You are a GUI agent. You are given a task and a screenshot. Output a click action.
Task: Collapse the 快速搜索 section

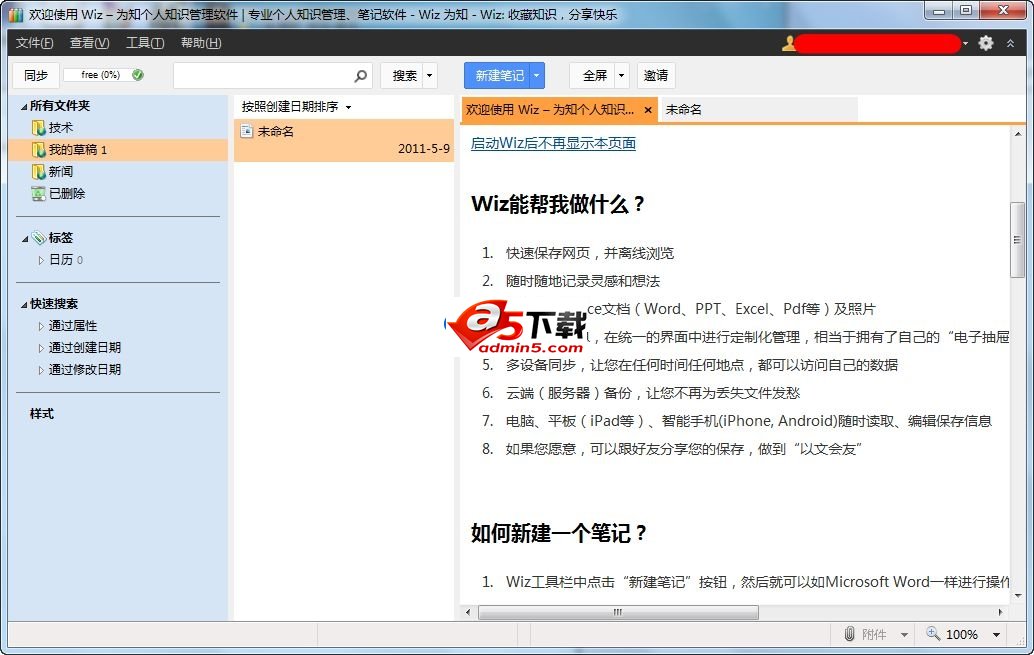(x=24, y=305)
